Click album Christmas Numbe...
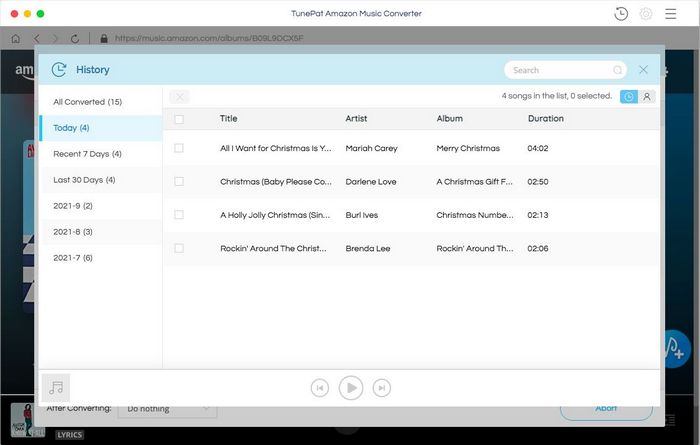The width and height of the screenshot is (700, 445). 475,215
